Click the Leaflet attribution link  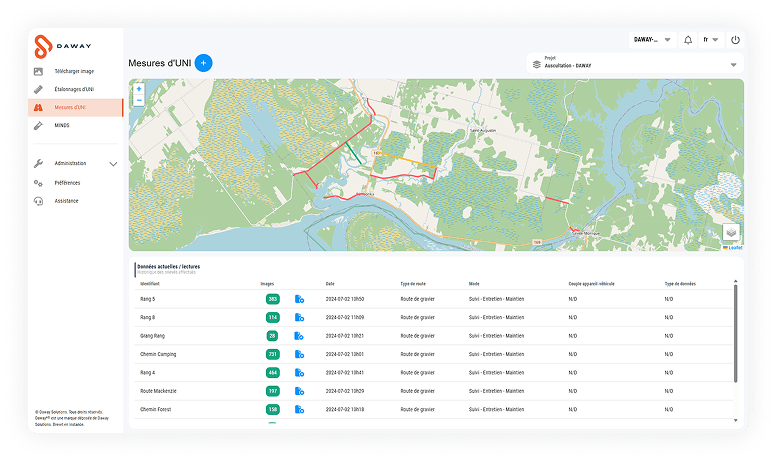tap(733, 247)
